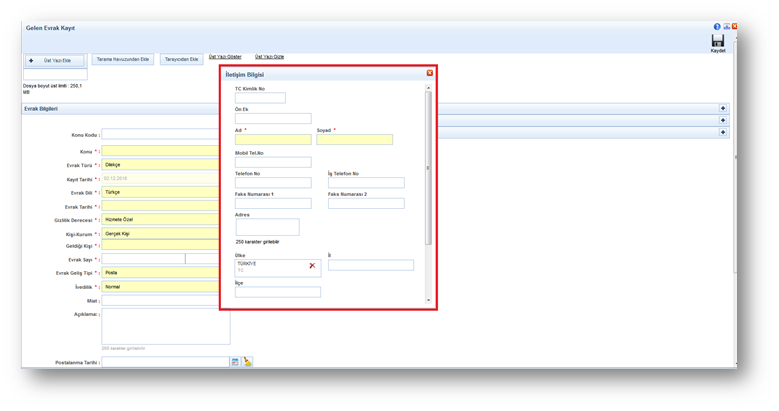Screen dimensions: 779x411
Task: Expand the Evrak Bilgileri panel with plus icon
Action: coord(723,108)
